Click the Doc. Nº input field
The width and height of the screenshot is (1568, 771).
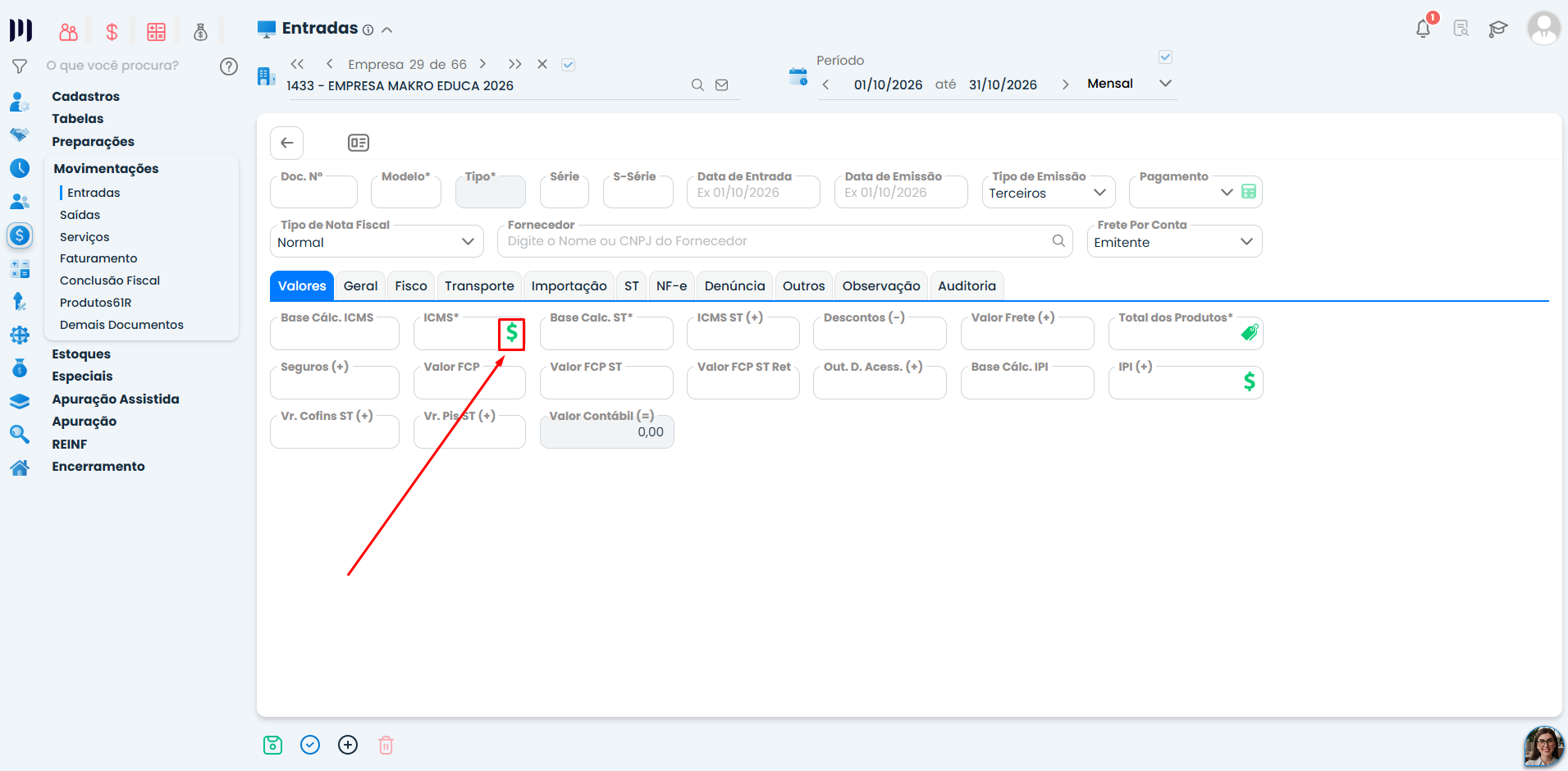(x=313, y=192)
